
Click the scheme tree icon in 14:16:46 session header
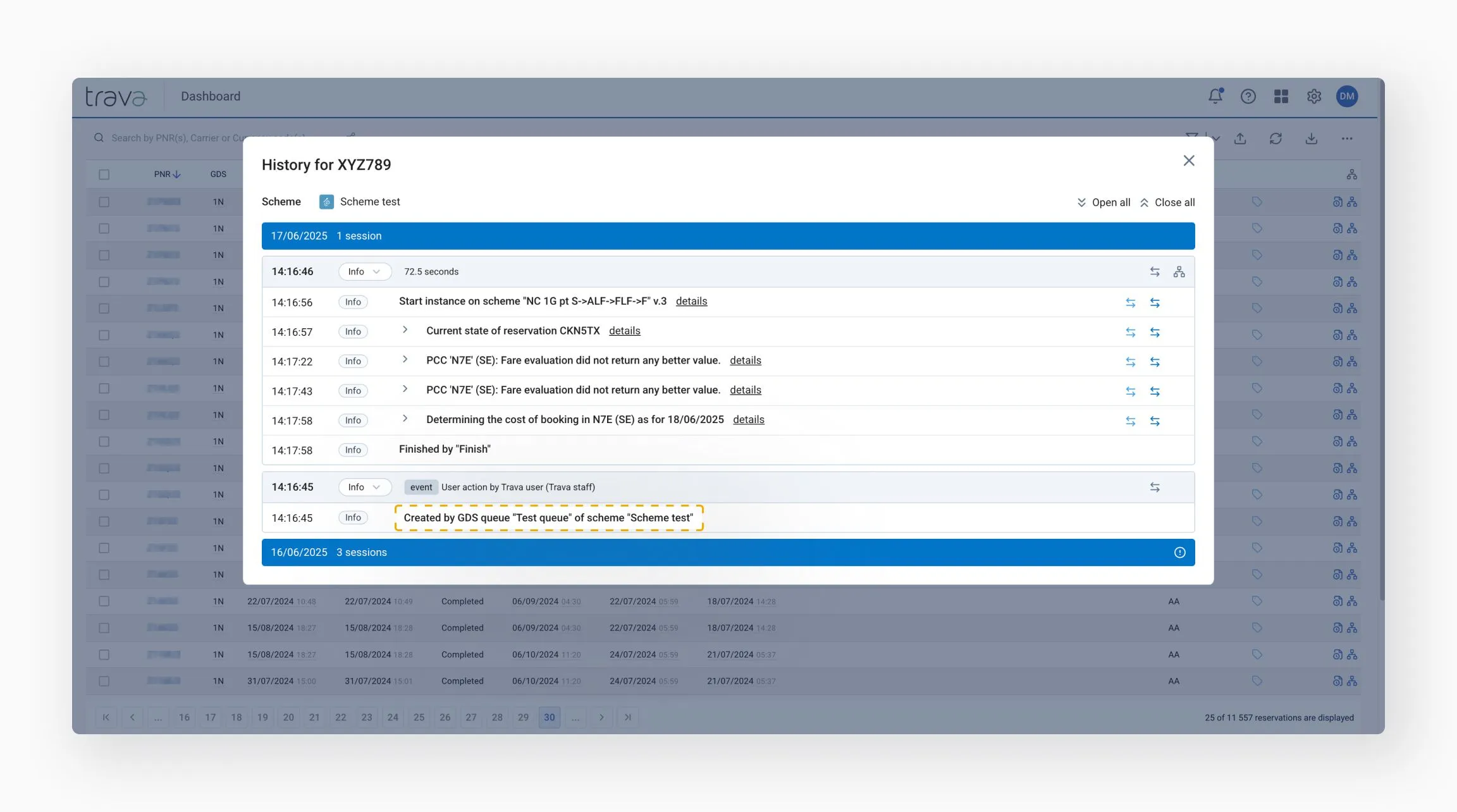tap(1179, 272)
